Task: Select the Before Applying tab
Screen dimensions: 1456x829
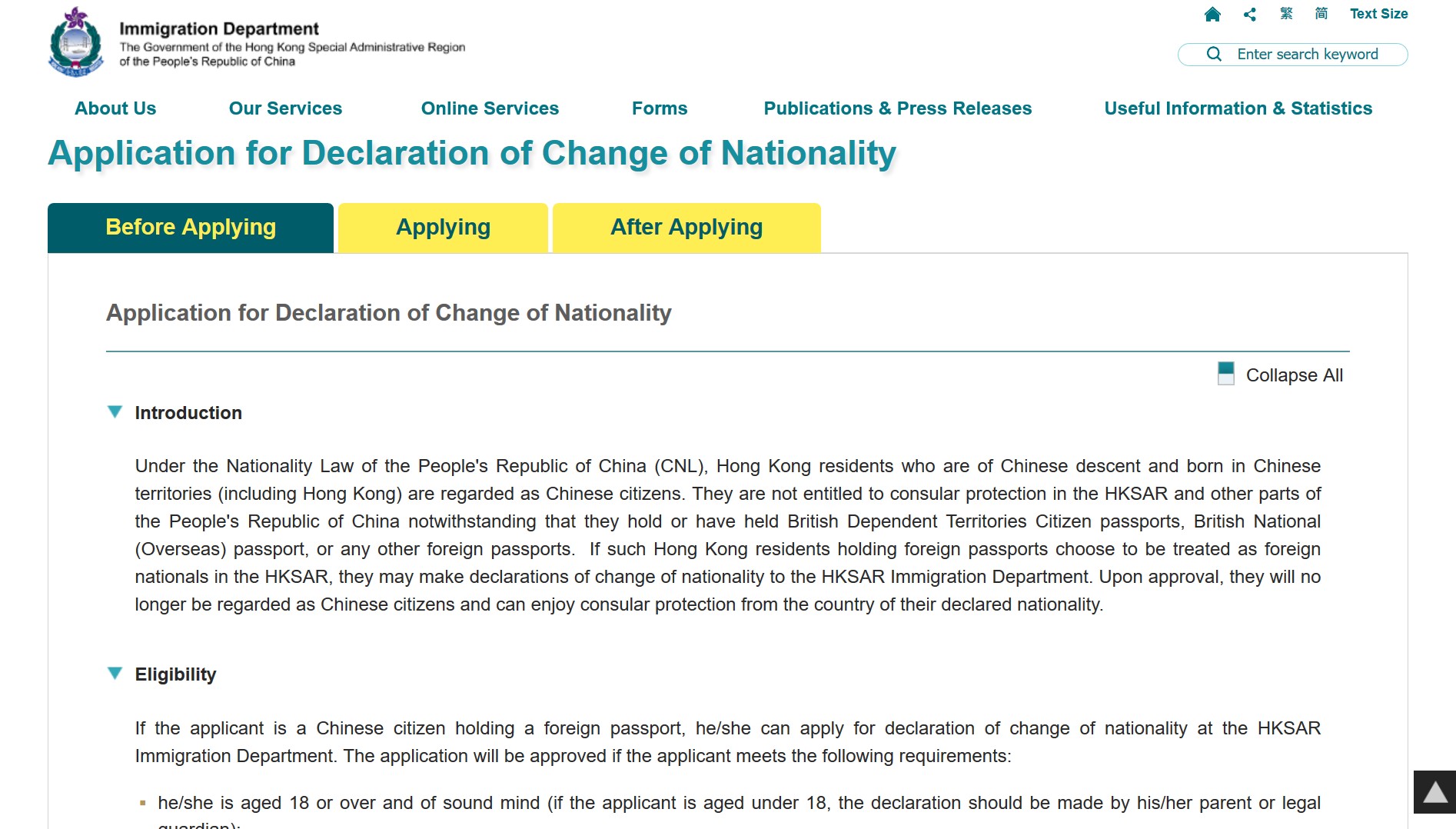Action: coord(191,228)
